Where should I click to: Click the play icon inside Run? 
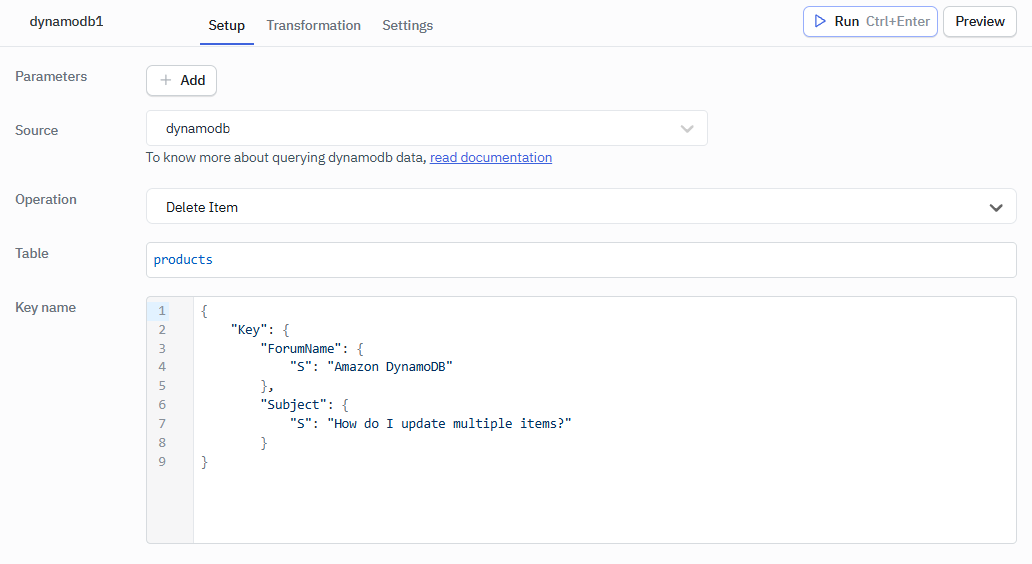820,21
